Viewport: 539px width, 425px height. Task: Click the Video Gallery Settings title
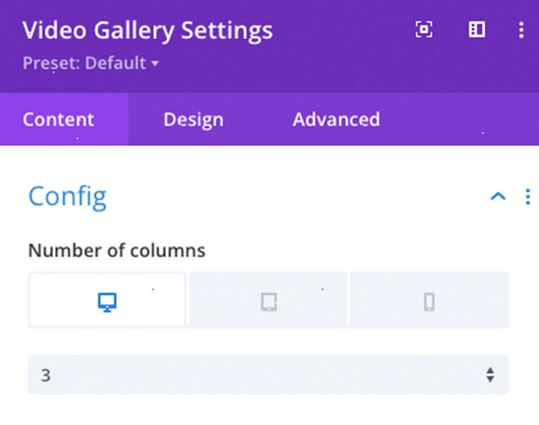click(x=147, y=31)
